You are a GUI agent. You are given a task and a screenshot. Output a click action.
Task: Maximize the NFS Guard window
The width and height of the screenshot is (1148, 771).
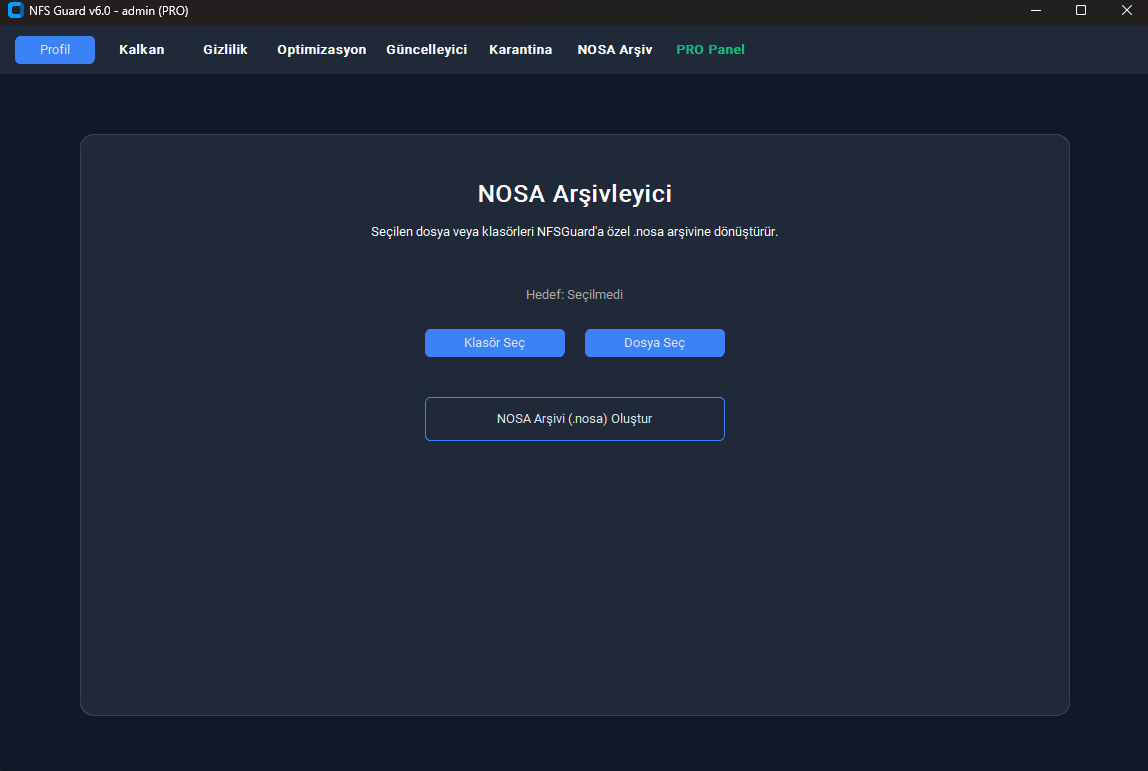click(1081, 11)
